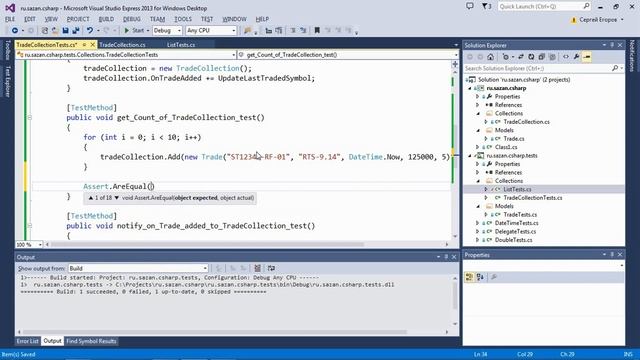640x360 pixels.
Task: Open the member dropdown get_Count_of_TradeCollection_test()
Action: click(348, 55)
